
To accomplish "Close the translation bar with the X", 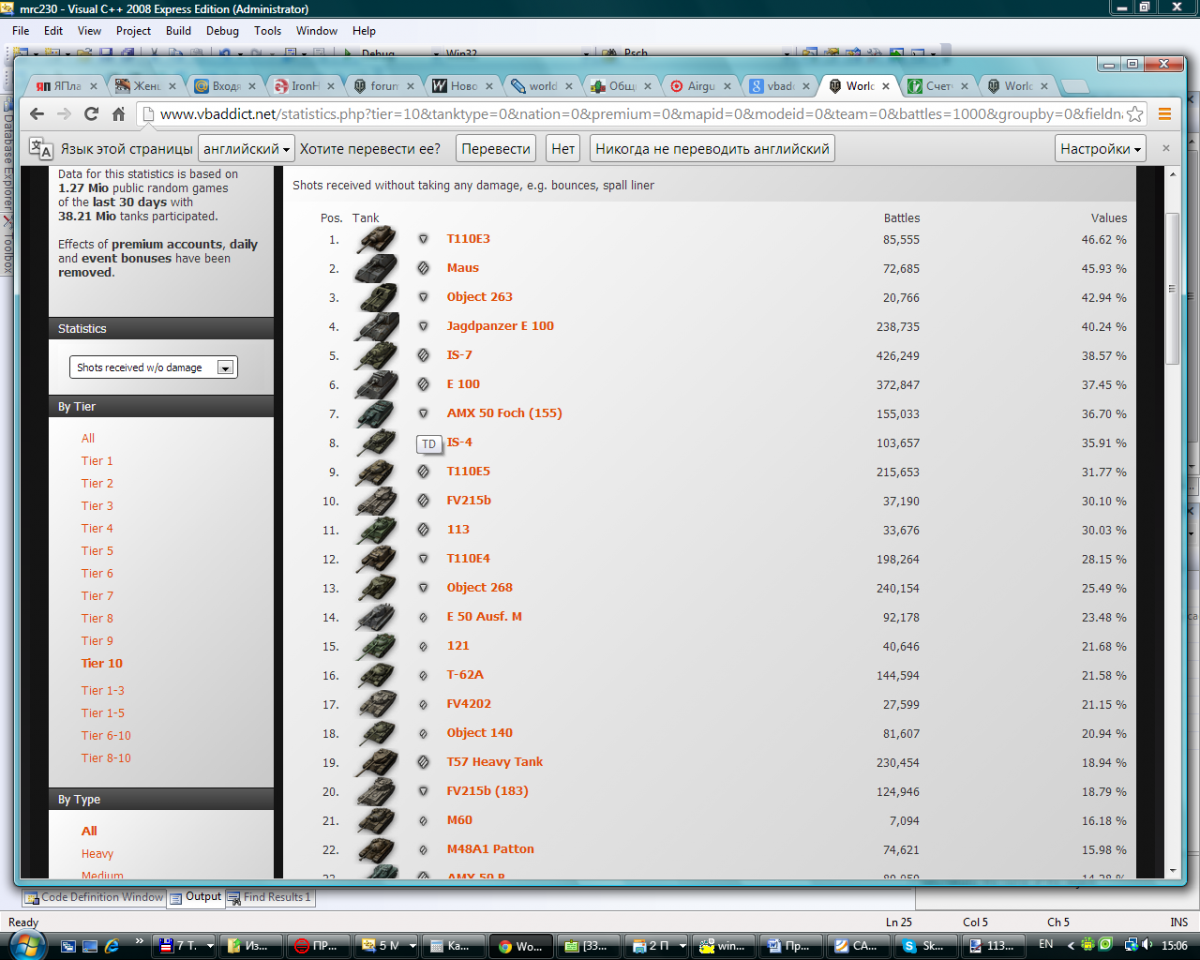I will click(1165, 148).
